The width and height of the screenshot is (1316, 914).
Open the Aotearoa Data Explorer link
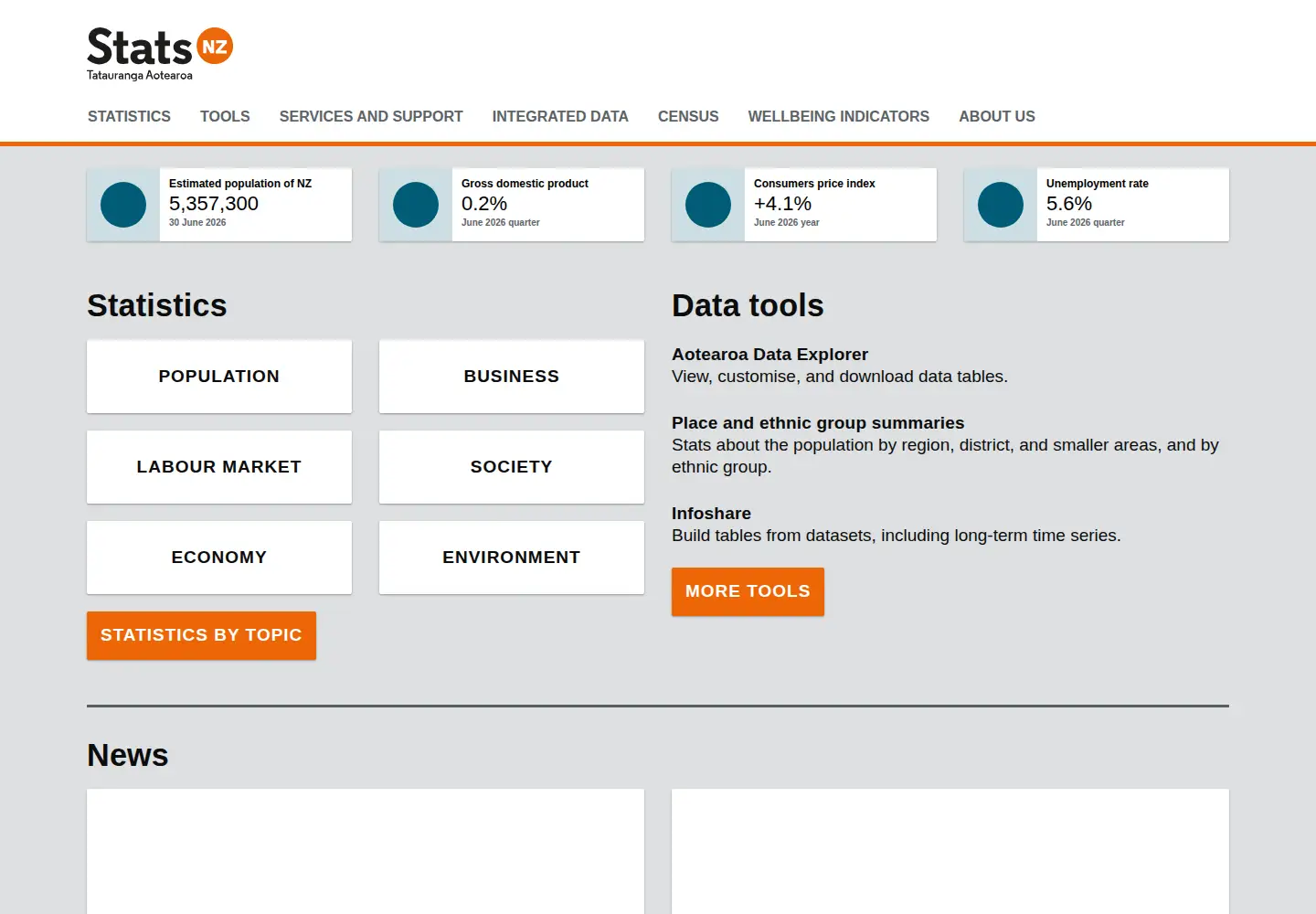click(x=769, y=355)
